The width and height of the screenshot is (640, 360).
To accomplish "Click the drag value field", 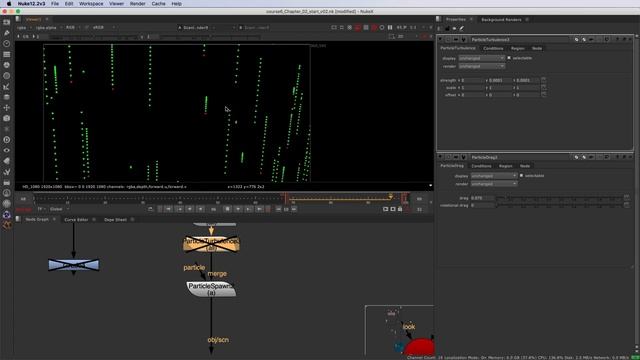I will [x=482, y=198].
